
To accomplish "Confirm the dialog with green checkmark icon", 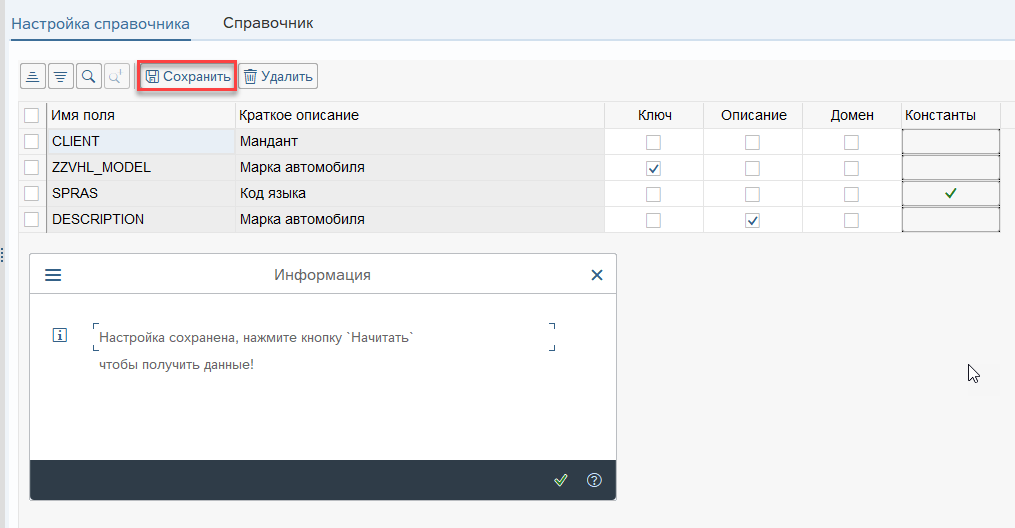I will pyautogui.click(x=561, y=480).
